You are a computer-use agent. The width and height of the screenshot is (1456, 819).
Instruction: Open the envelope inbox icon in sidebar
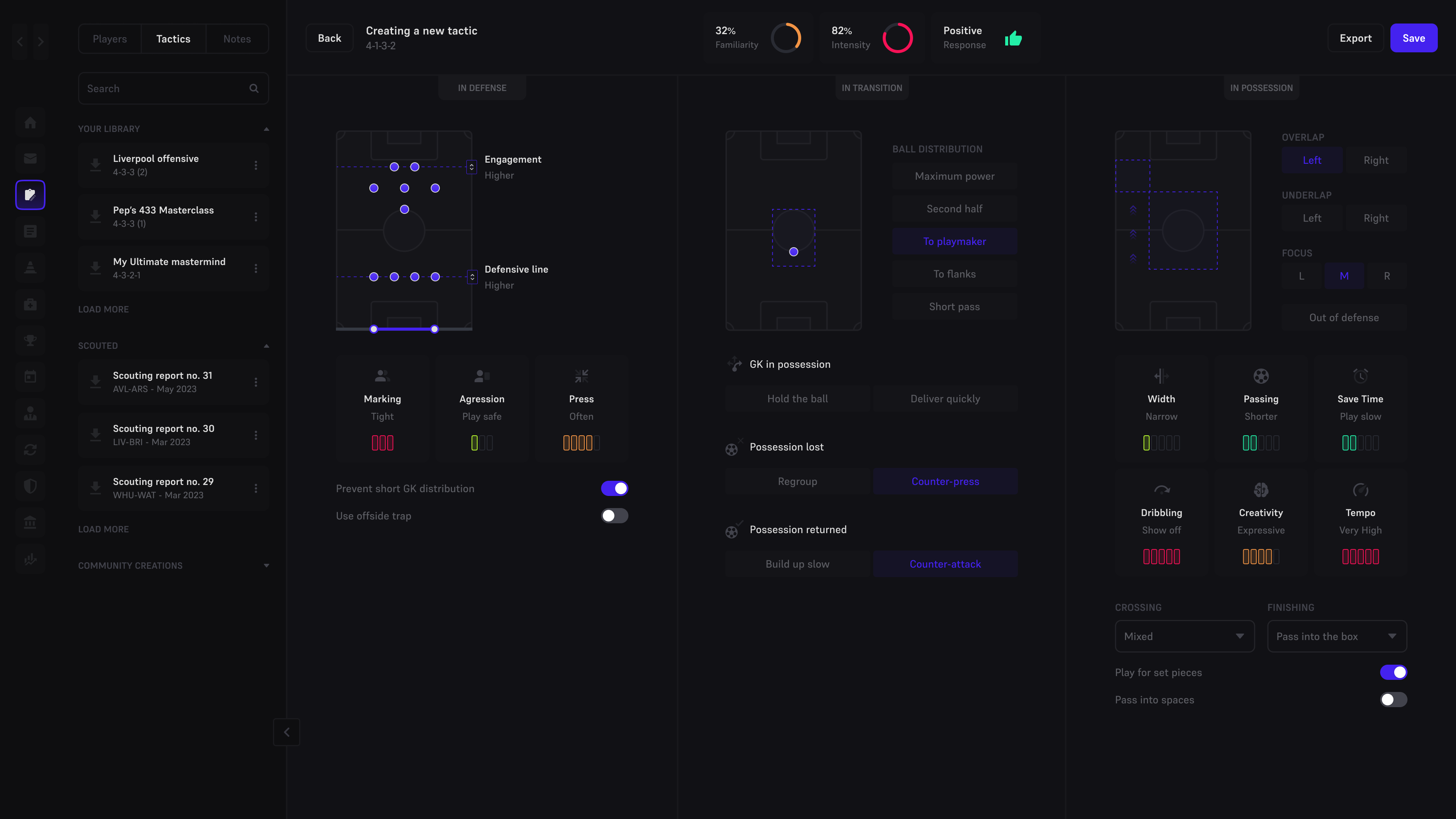[x=30, y=158]
